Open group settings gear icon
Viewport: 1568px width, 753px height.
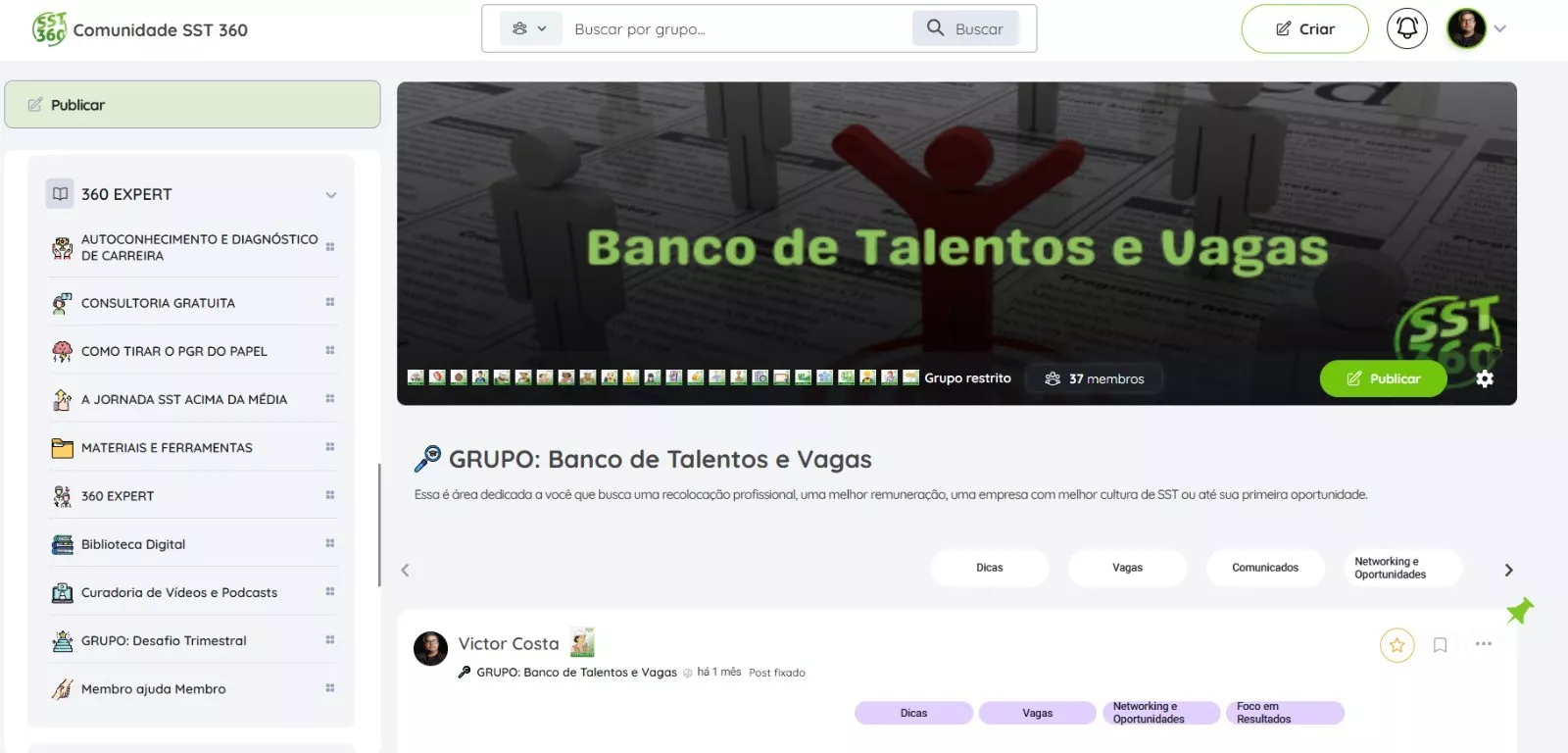point(1485,378)
